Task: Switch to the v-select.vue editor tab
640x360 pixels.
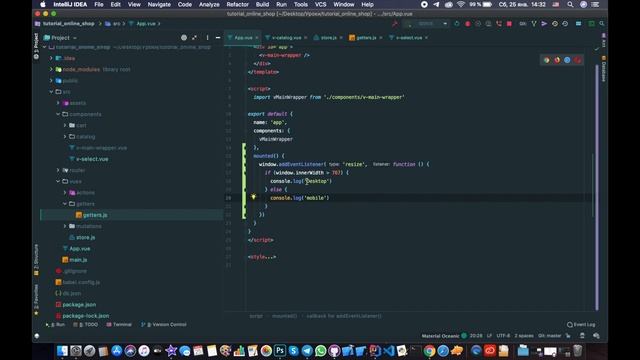Action: 409,38
